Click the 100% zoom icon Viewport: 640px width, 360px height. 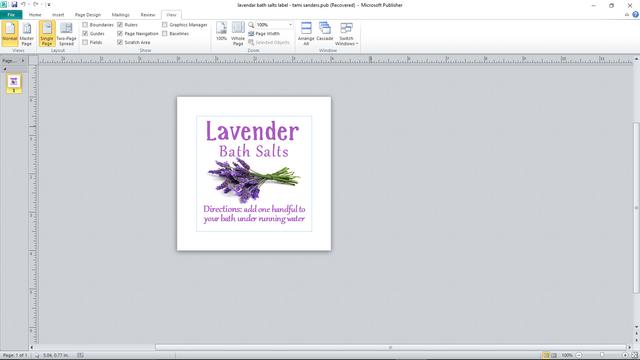point(221,31)
